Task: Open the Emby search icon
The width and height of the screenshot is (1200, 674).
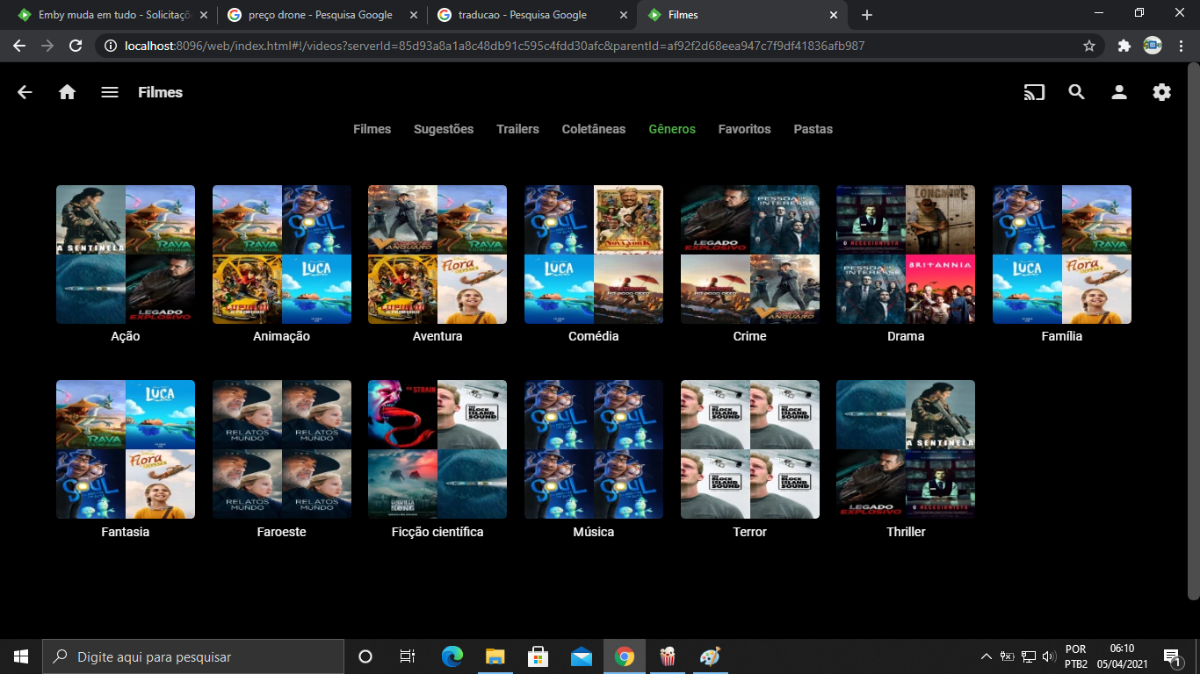Action: pyautogui.click(x=1076, y=92)
